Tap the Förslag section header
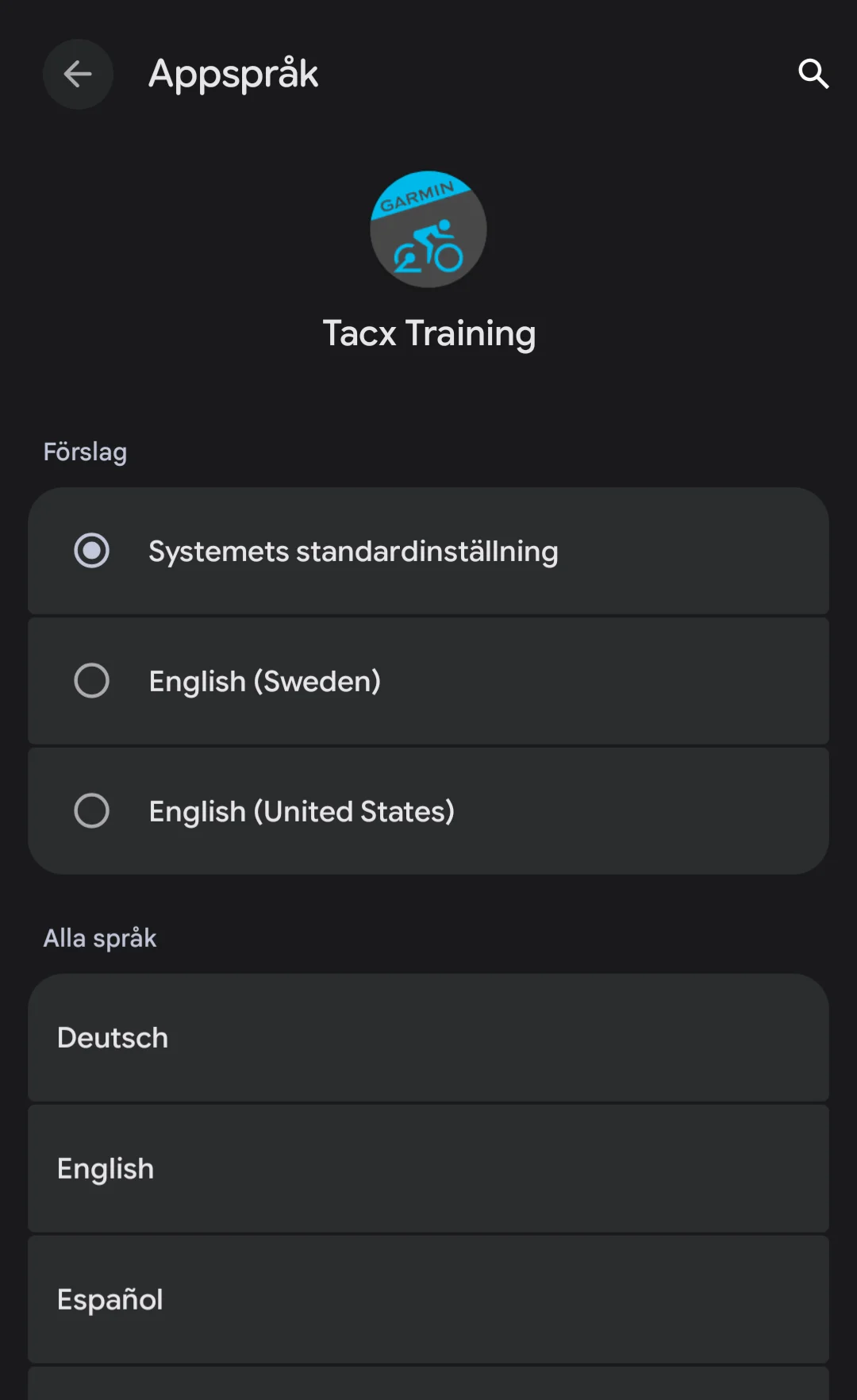This screenshot has width=857, height=1400. (85, 452)
